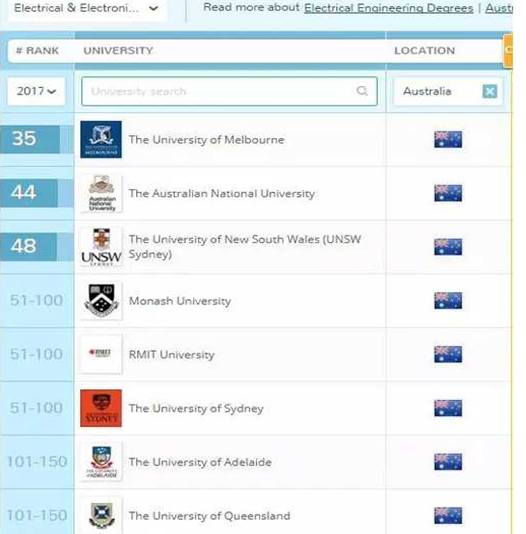Open the Electrical Engineering Degrees link
Image resolution: width=526 pixels, height=534 pixels.
pyautogui.click(x=388, y=8)
